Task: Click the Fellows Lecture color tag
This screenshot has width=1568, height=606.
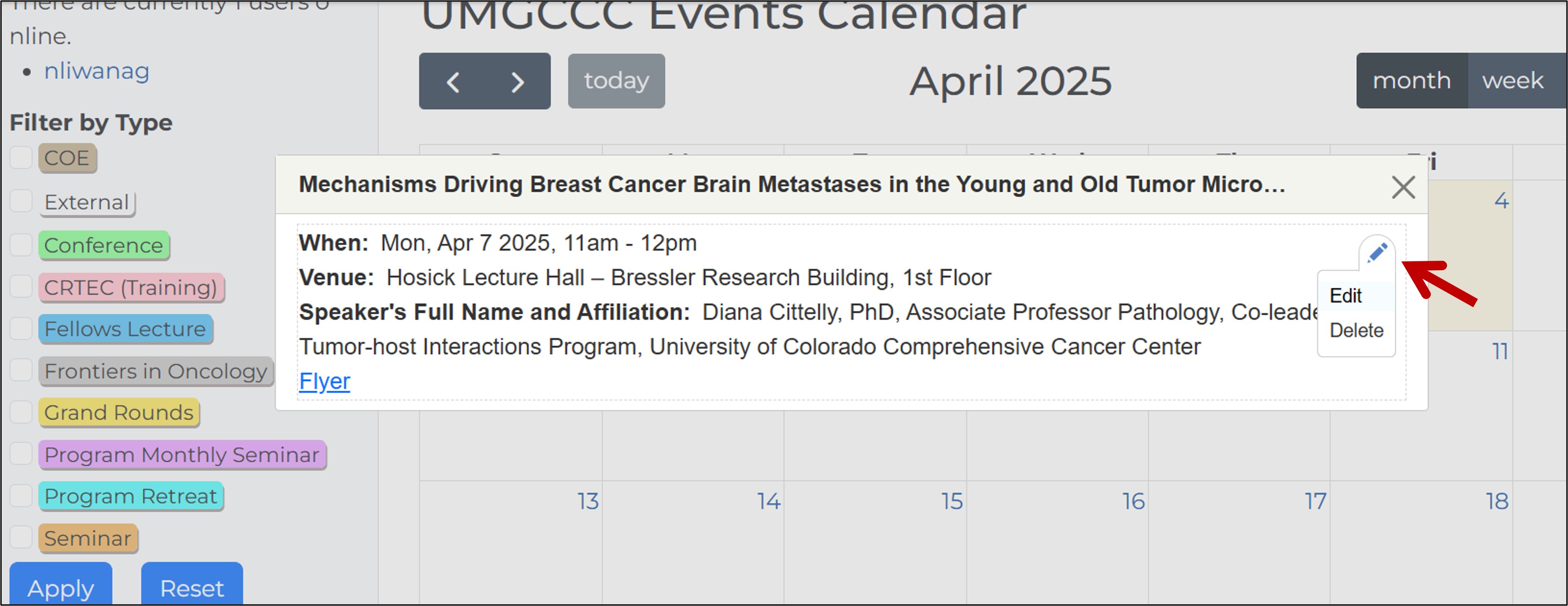Action: 125,329
